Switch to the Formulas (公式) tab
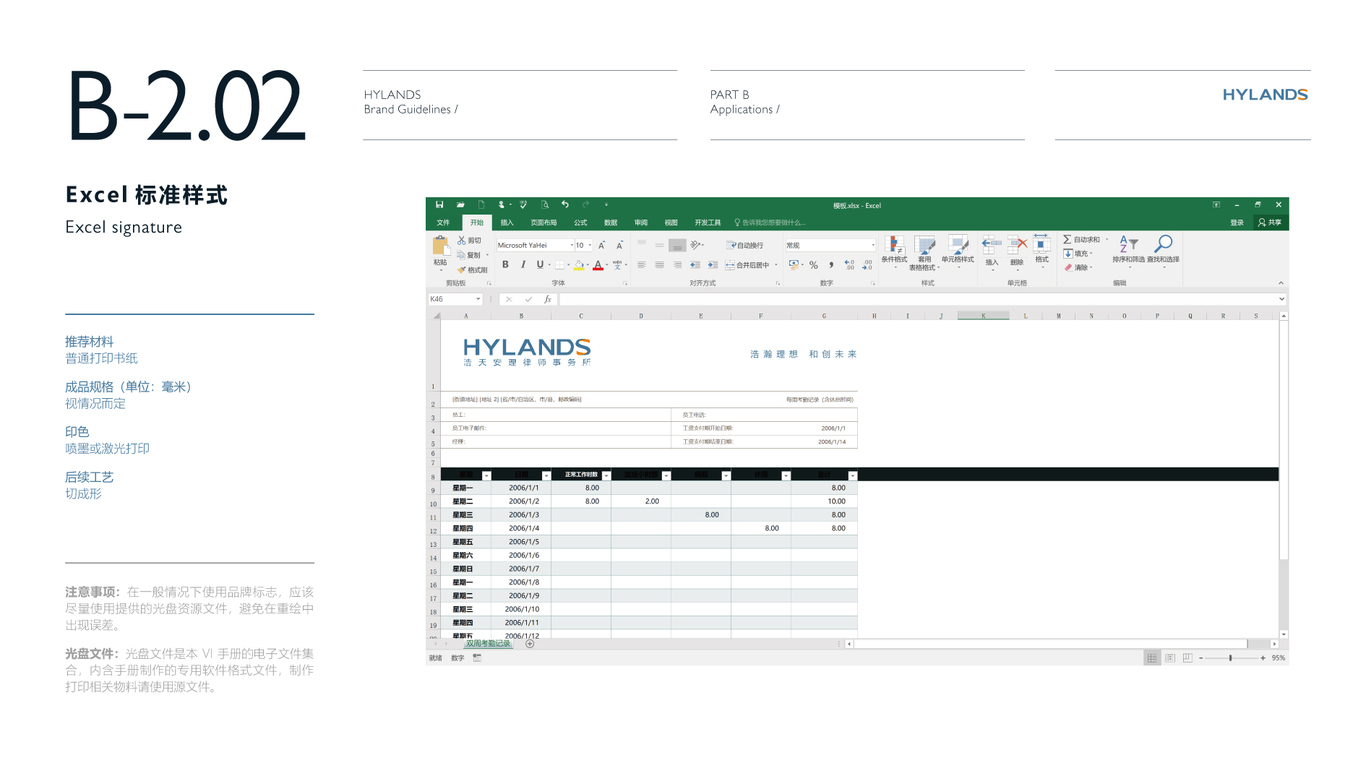 (580, 223)
